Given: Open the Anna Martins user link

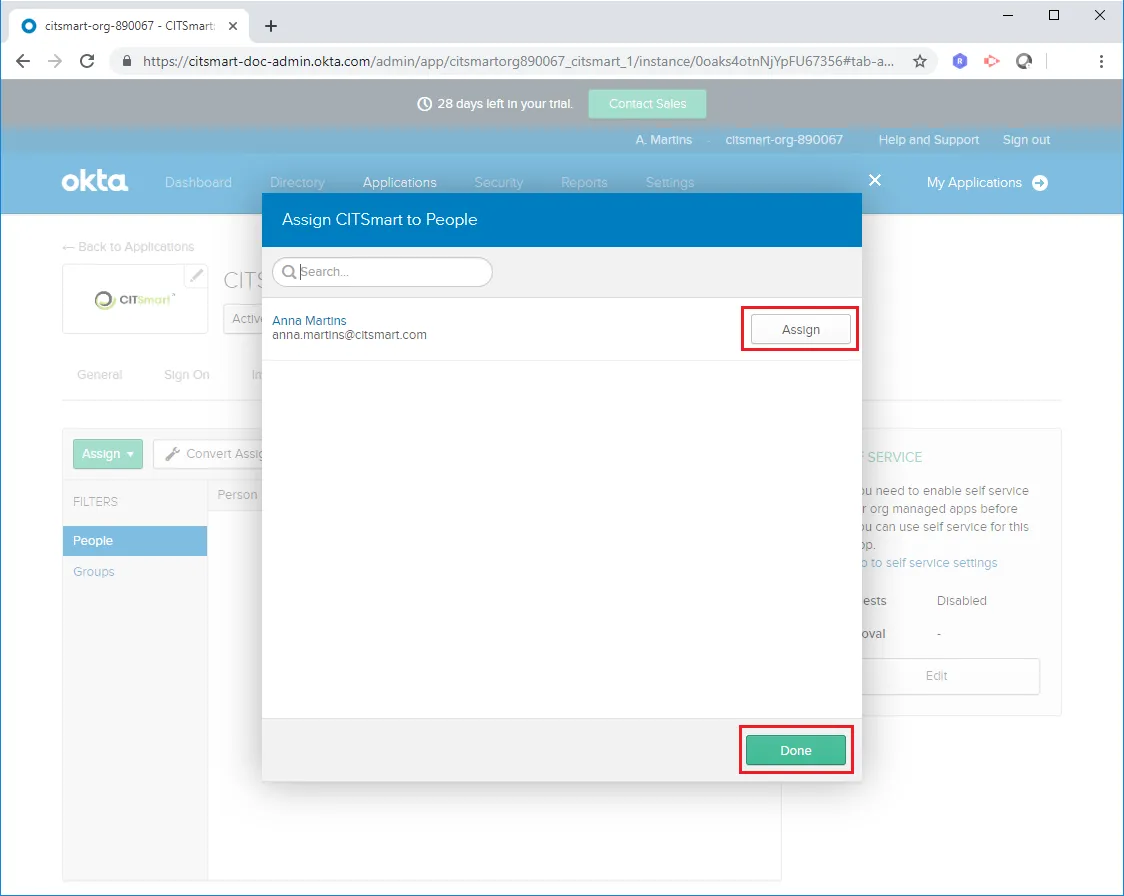Looking at the screenshot, I should (309, 320).
